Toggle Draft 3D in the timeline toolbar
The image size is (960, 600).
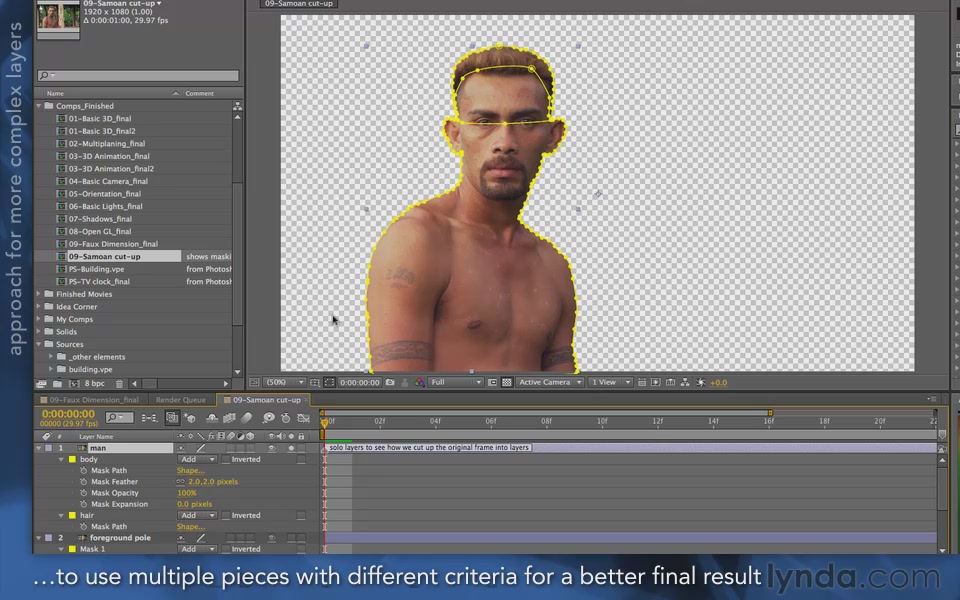pyautogui.click(x=190, y=418)
